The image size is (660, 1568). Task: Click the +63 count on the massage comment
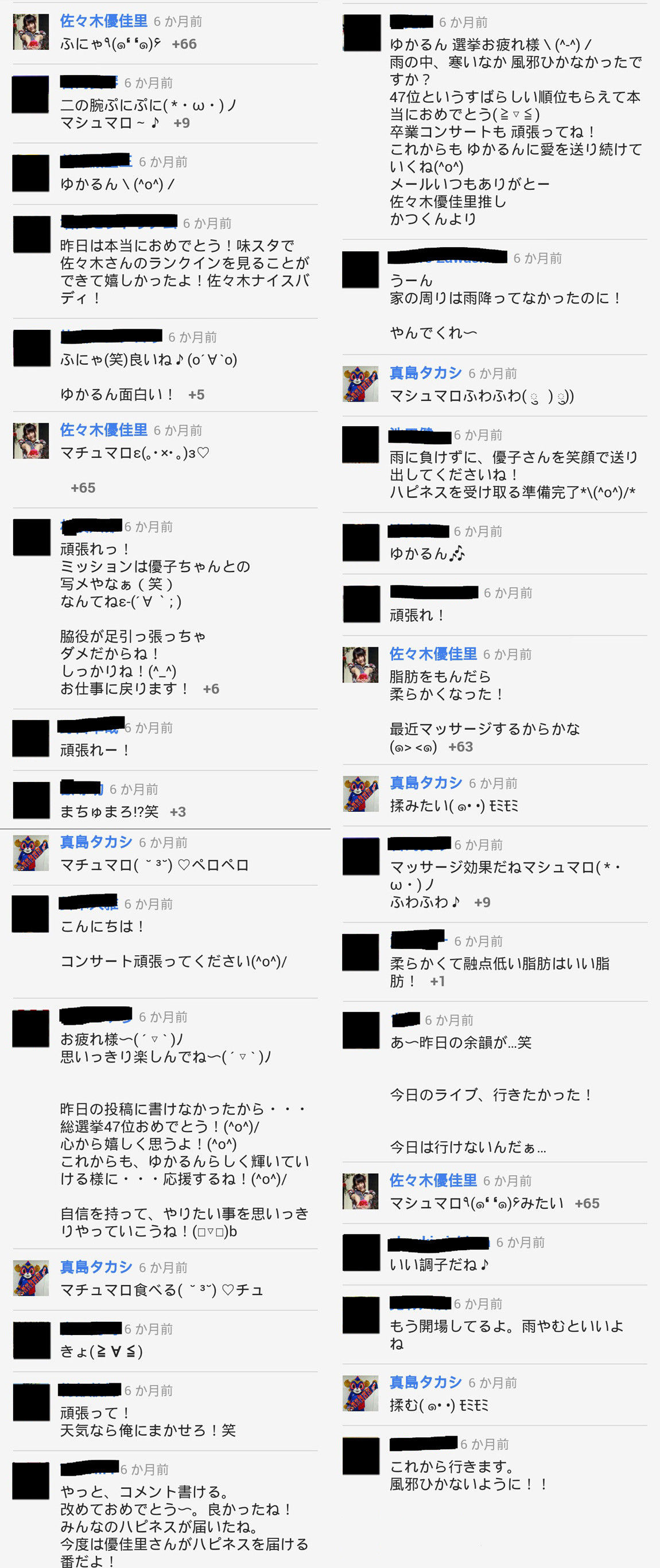(x=460, y=747)
